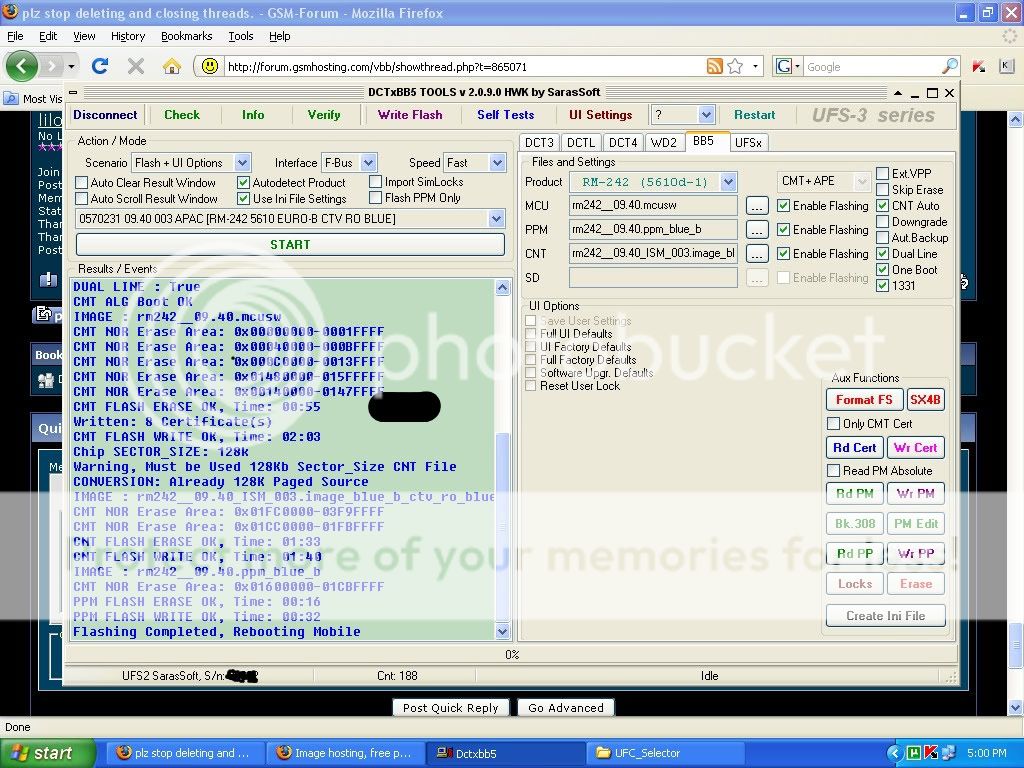
Task: Switch to the UFSx tab
Action: (748, 142)
